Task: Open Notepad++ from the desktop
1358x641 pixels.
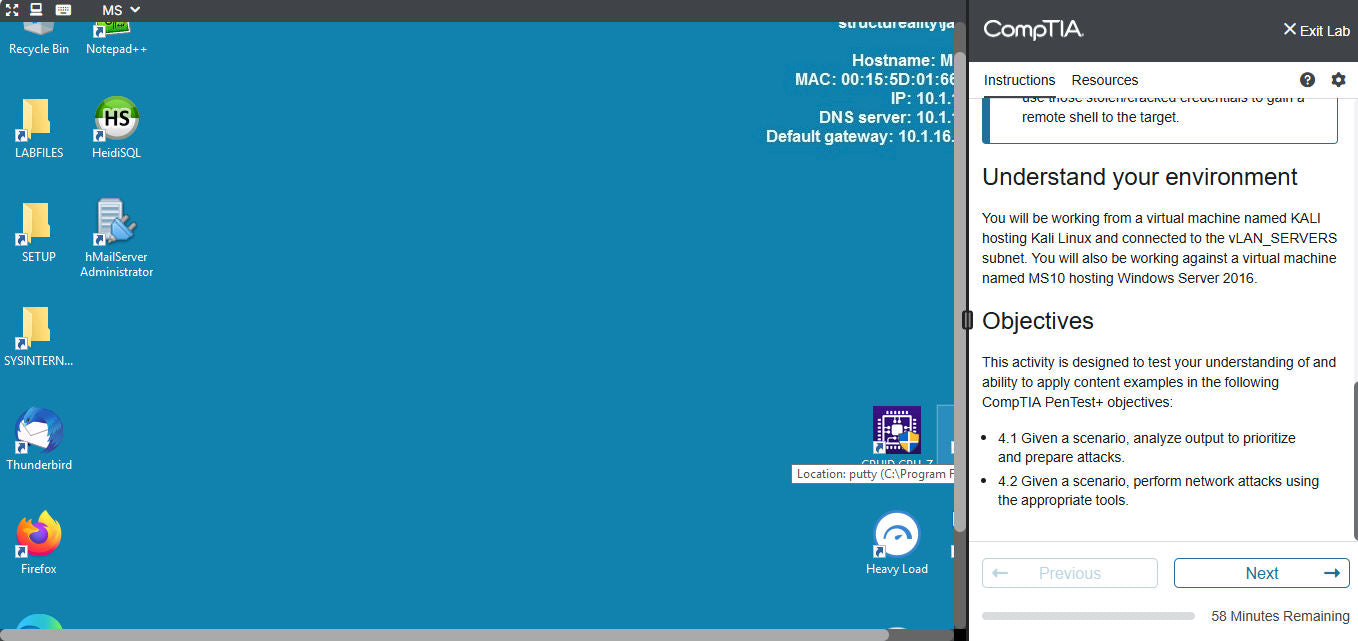Action: pyautogui.click(x=115, y=28)
